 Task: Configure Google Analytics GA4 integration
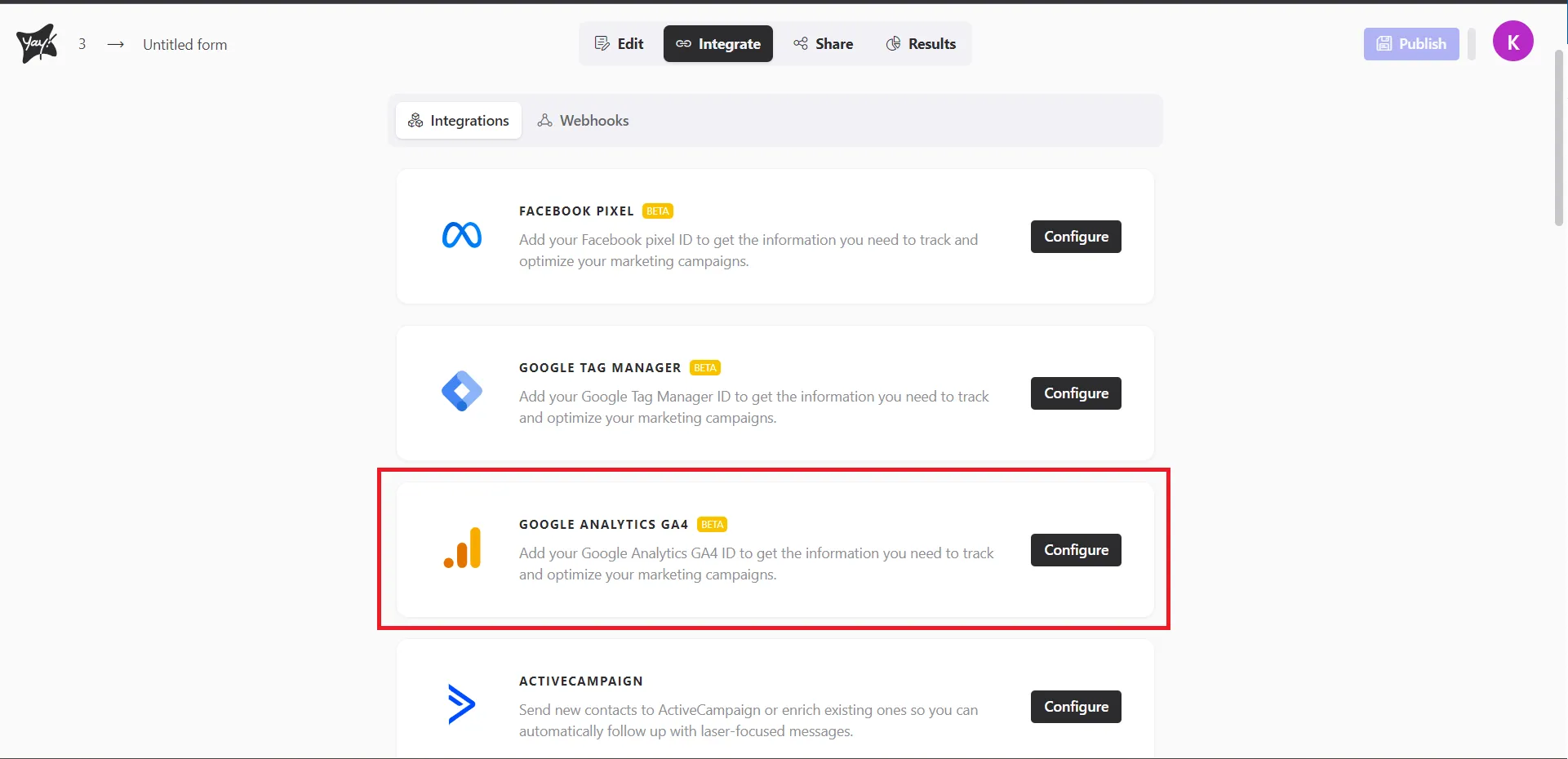pos(1076,550)
